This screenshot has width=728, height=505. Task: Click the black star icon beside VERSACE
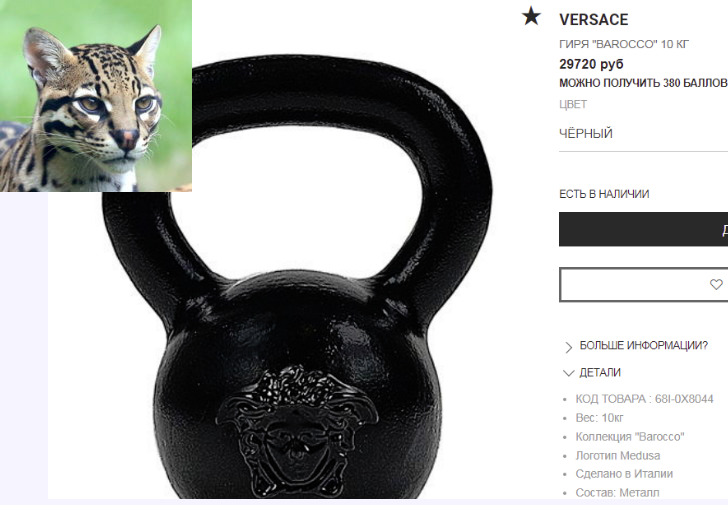tap(531, 16)
